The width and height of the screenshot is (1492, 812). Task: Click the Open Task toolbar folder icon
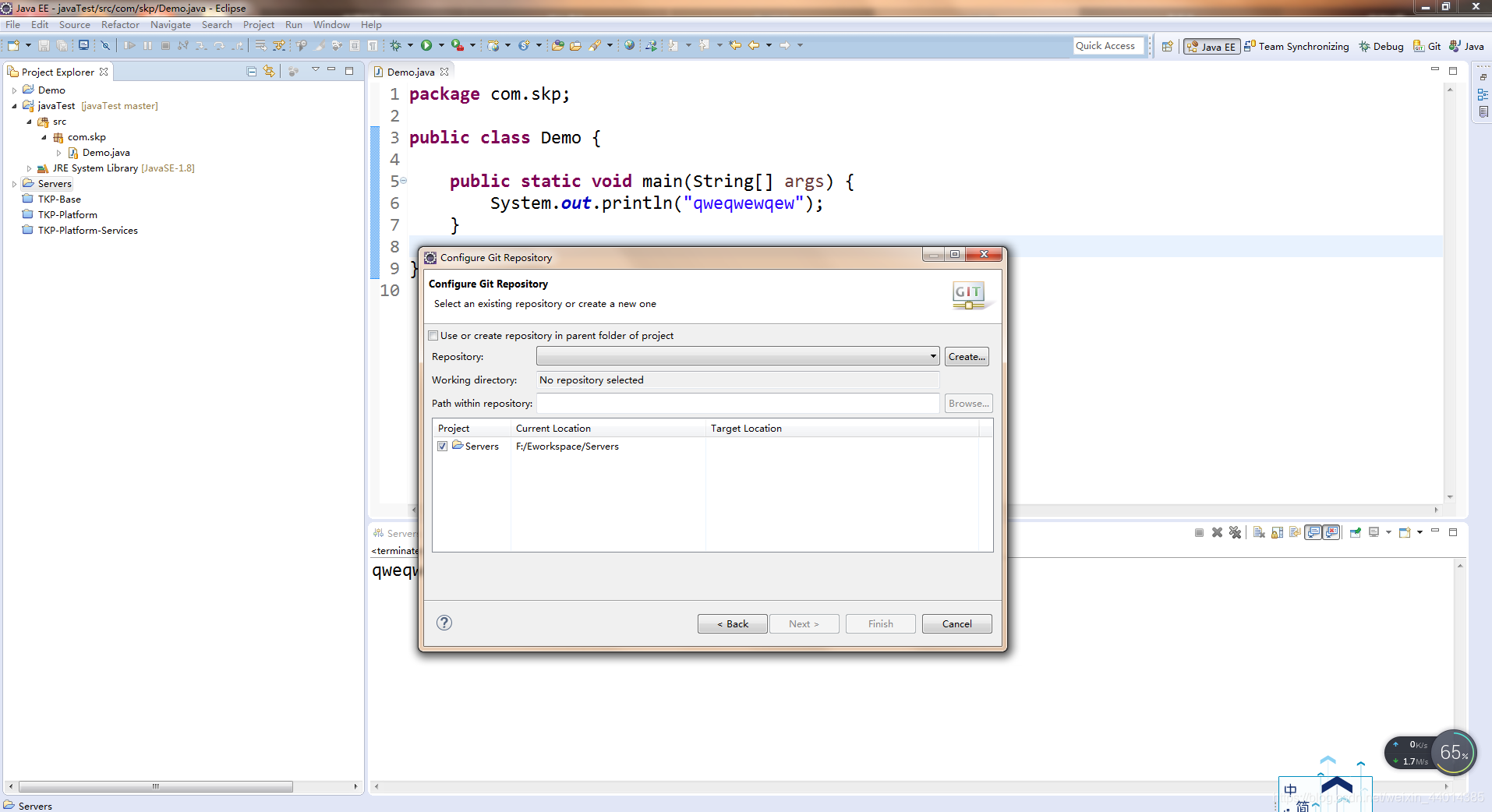[x=575, y=45]
